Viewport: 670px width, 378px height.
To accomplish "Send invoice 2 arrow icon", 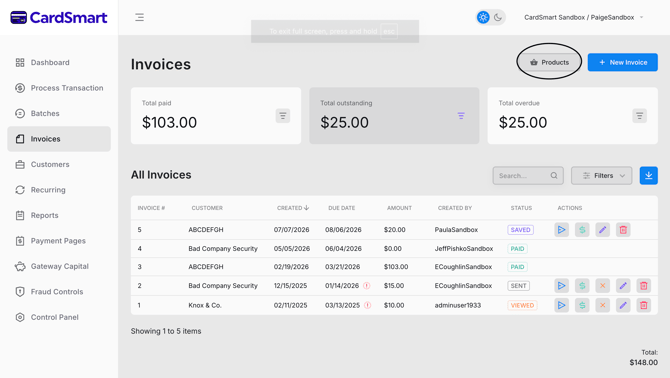I will (x=561, y=286).
